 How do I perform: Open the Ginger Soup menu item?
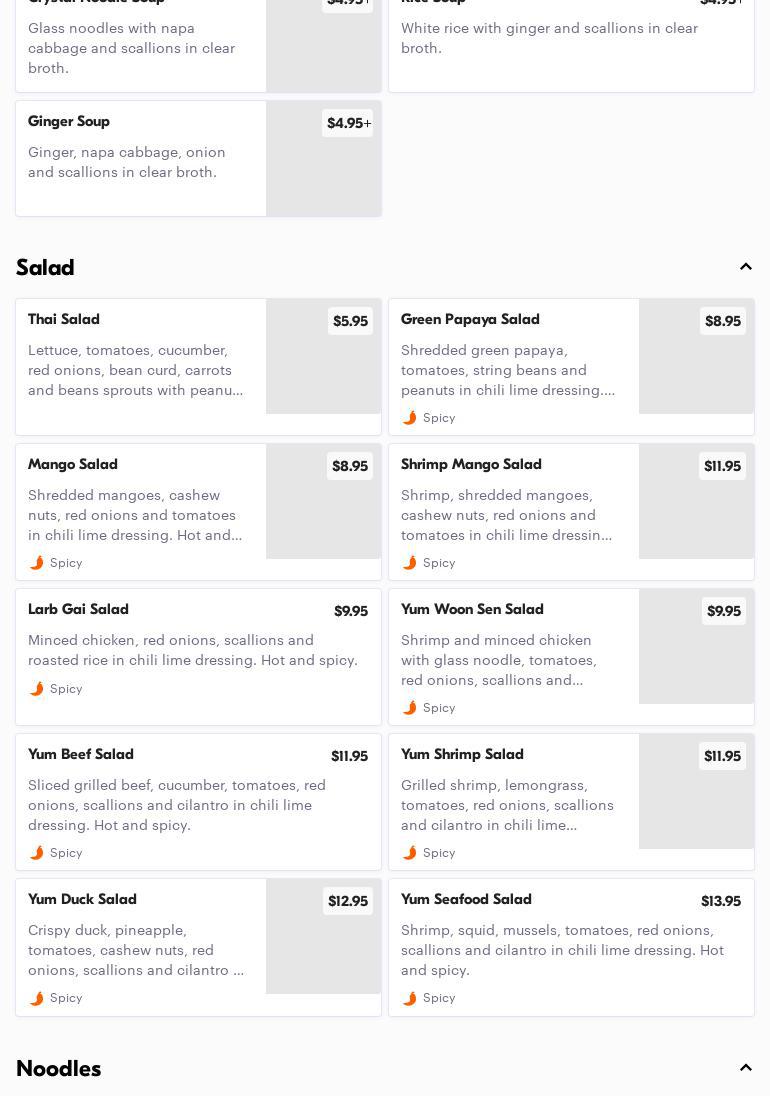pyautogui.click(x=69, y=122)
